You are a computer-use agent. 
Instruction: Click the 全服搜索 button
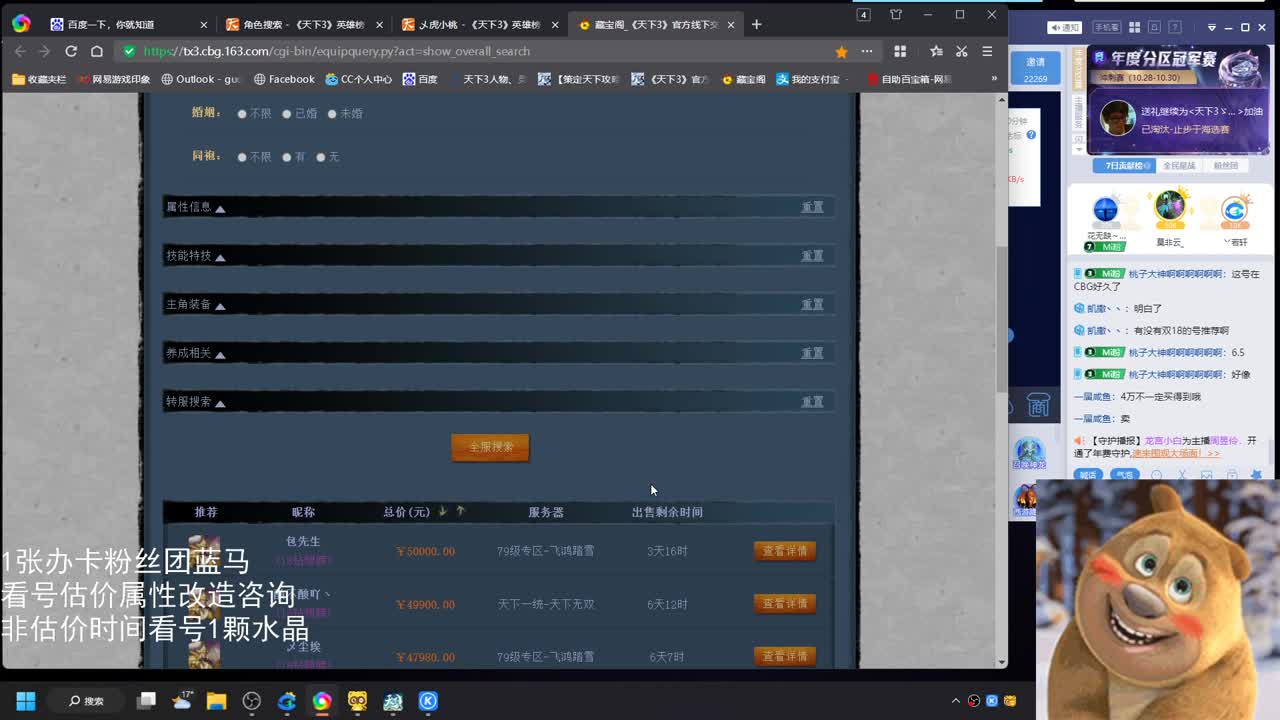click(490, 447)
